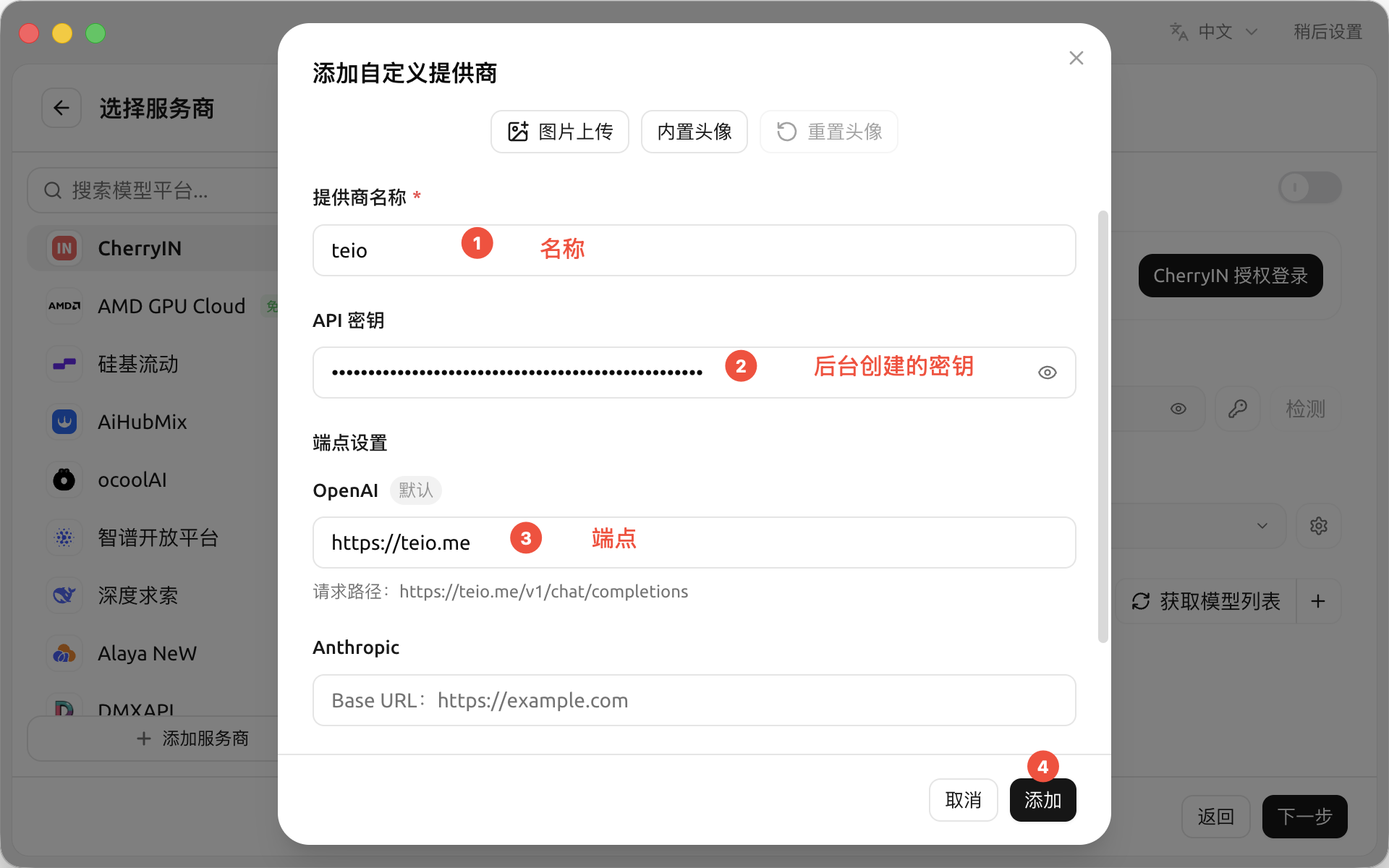
Task: Toggle key visibility eye in background panel
Action: point(1178,409)
